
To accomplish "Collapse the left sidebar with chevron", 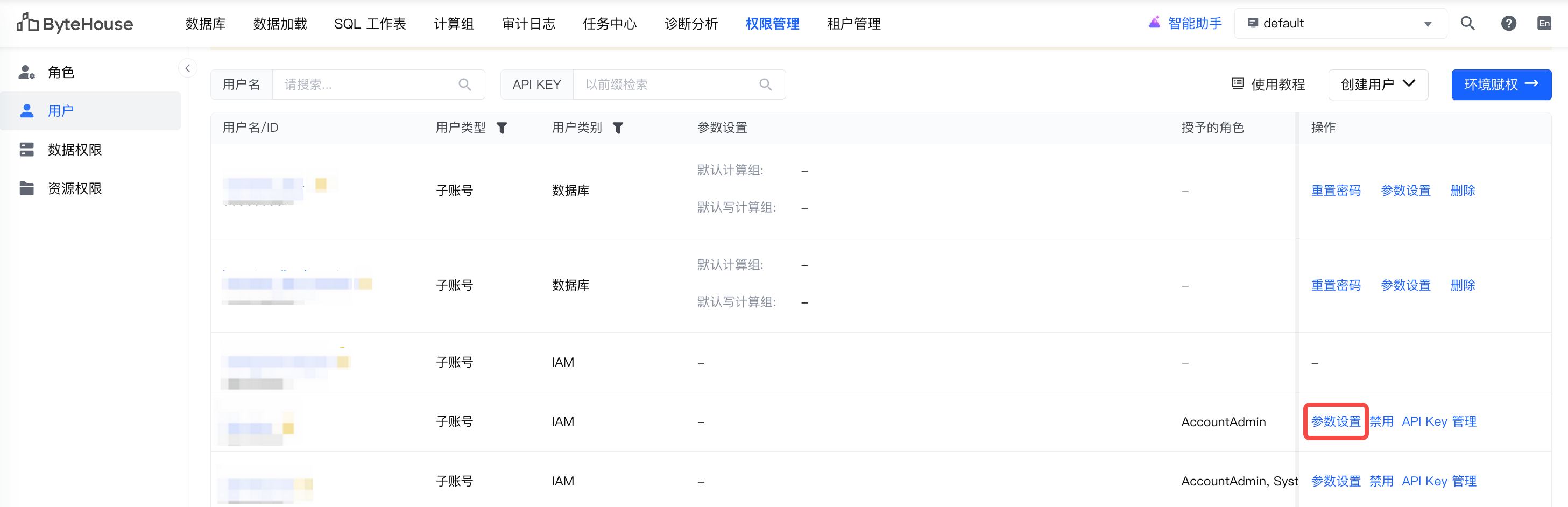I will (x=187, y=68).
